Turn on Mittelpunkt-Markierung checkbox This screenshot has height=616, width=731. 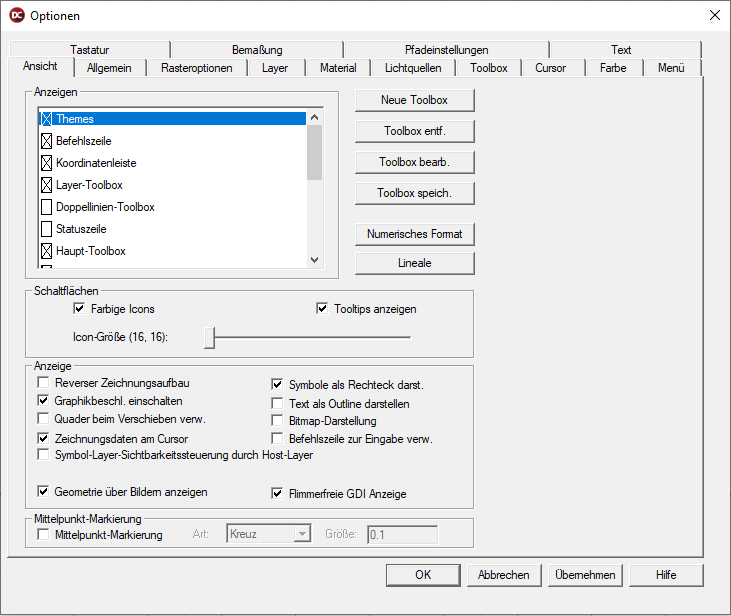click(x=43, y=535)
